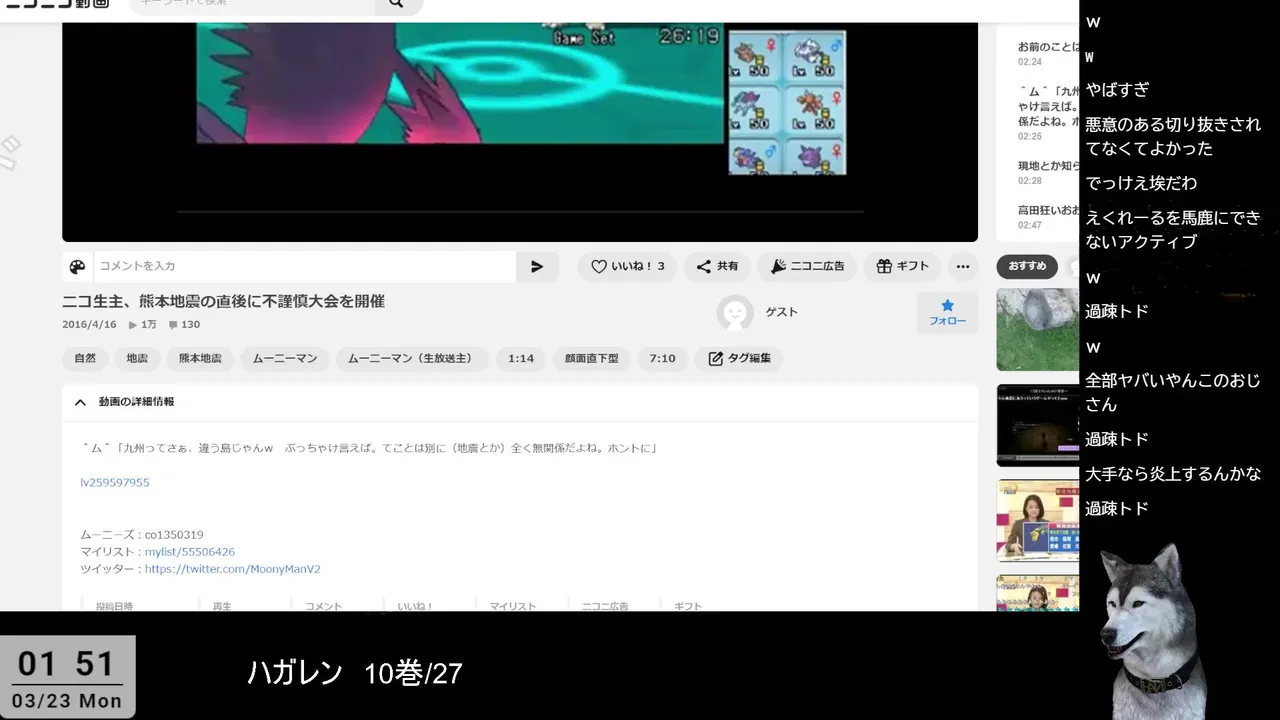Viewport: 1280px width, 720px height.
Task: Click the comment timestamped 02:25
Action: pos(1047,113)
